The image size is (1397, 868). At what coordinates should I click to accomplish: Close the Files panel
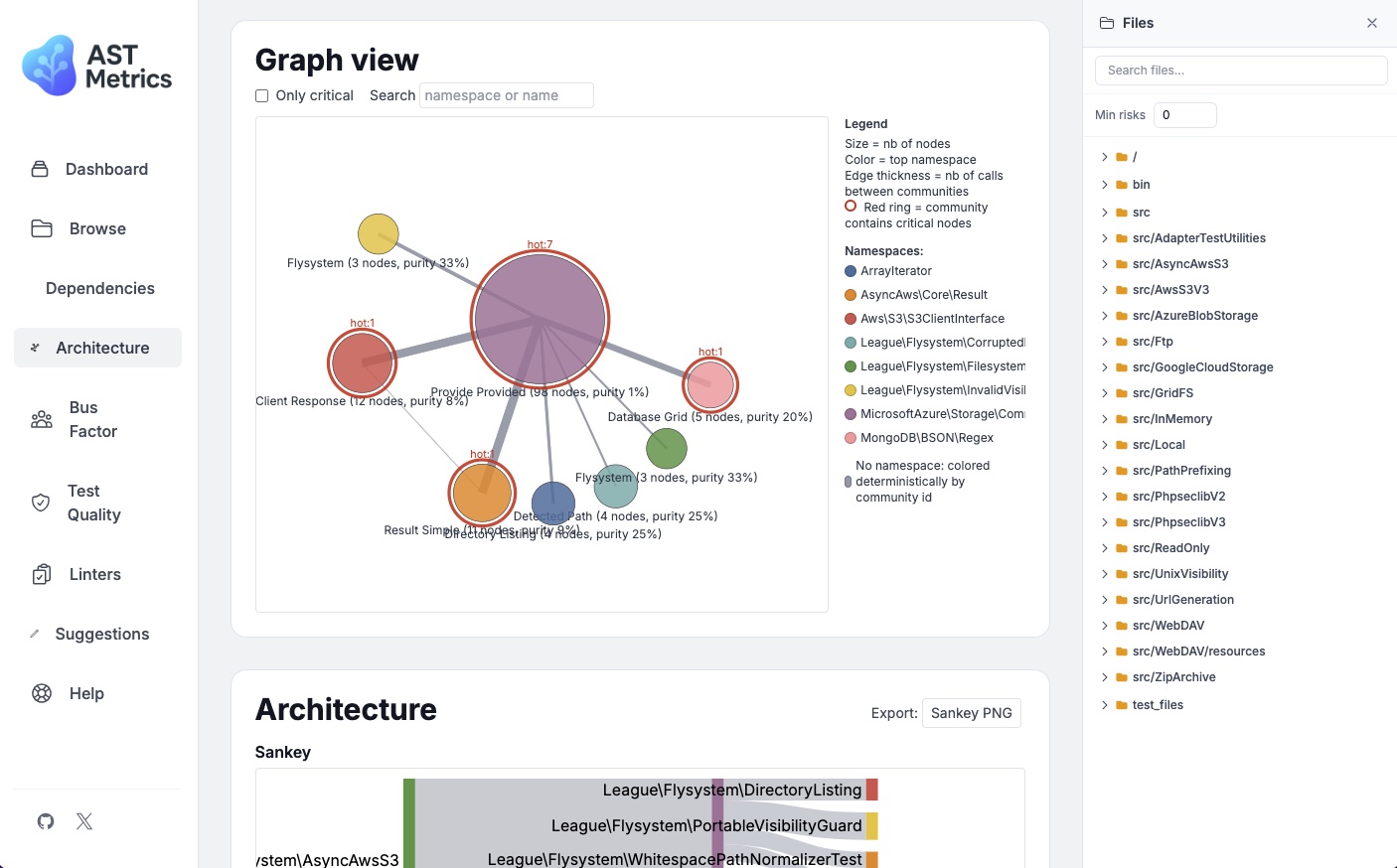1371,23
